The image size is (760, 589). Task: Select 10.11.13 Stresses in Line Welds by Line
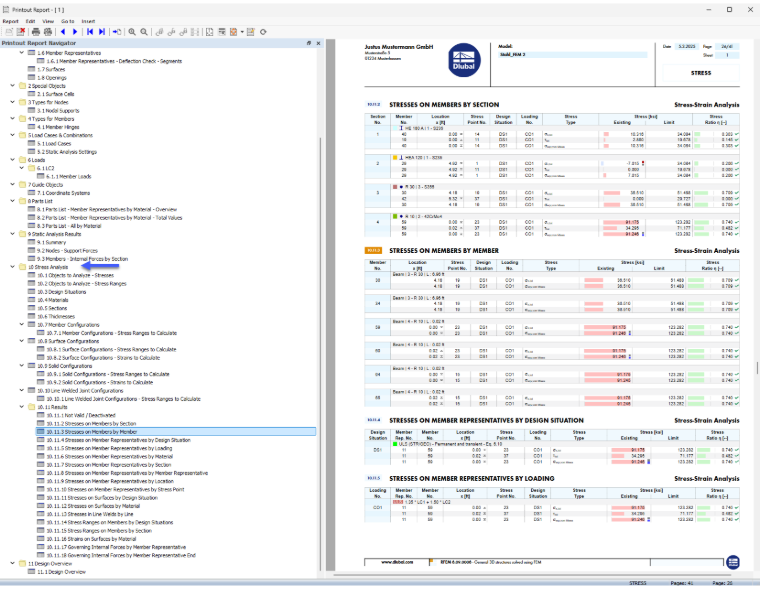pyautogui.click(x=90, y=514)
